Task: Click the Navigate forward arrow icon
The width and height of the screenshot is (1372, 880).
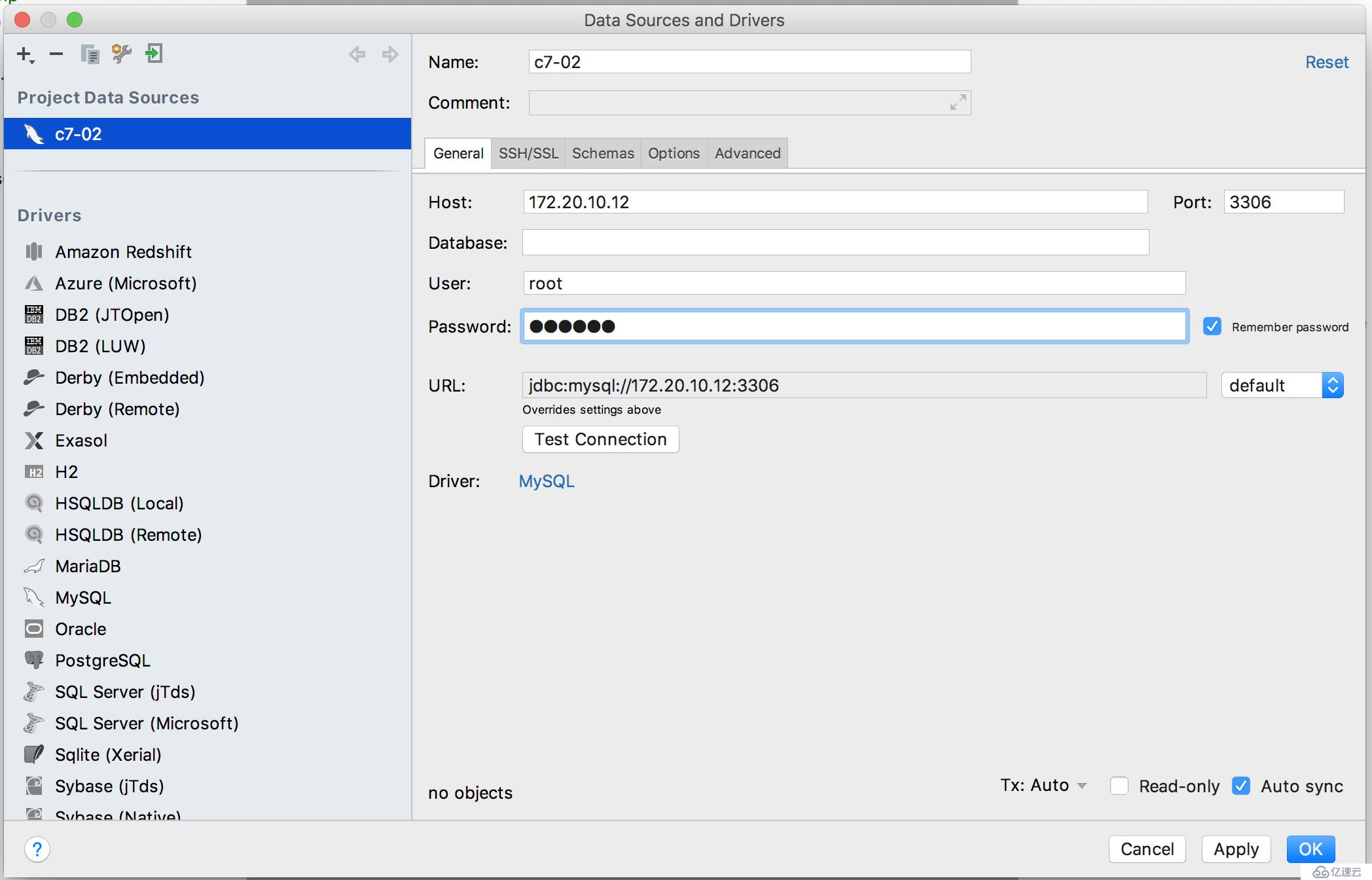Action: [390, 53]
